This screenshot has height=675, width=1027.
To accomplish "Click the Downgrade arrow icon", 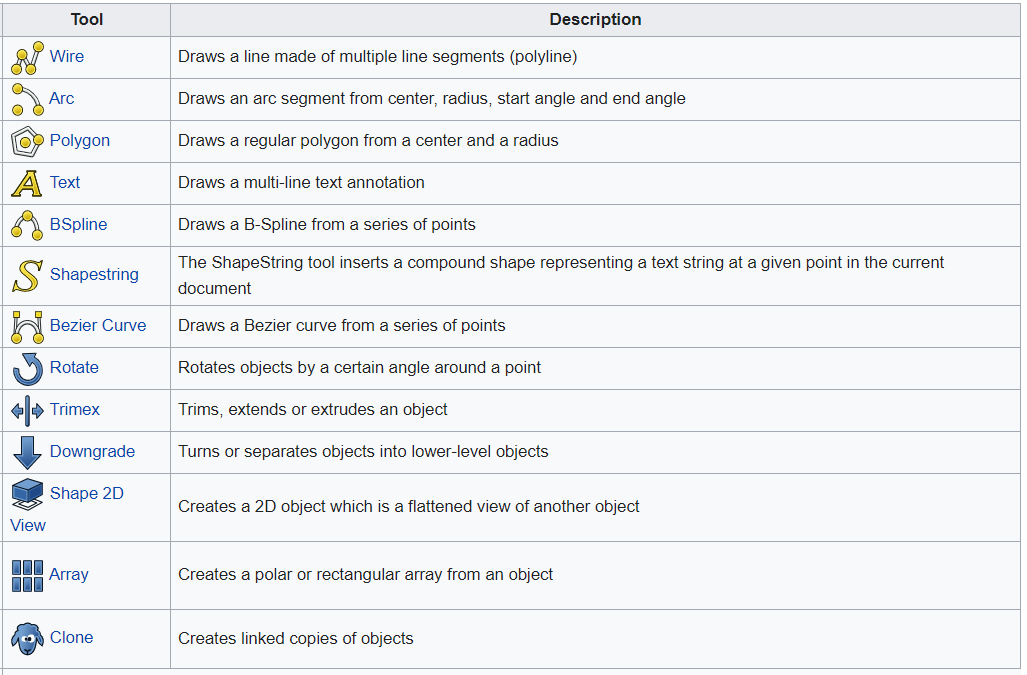I will pos(27,452).
